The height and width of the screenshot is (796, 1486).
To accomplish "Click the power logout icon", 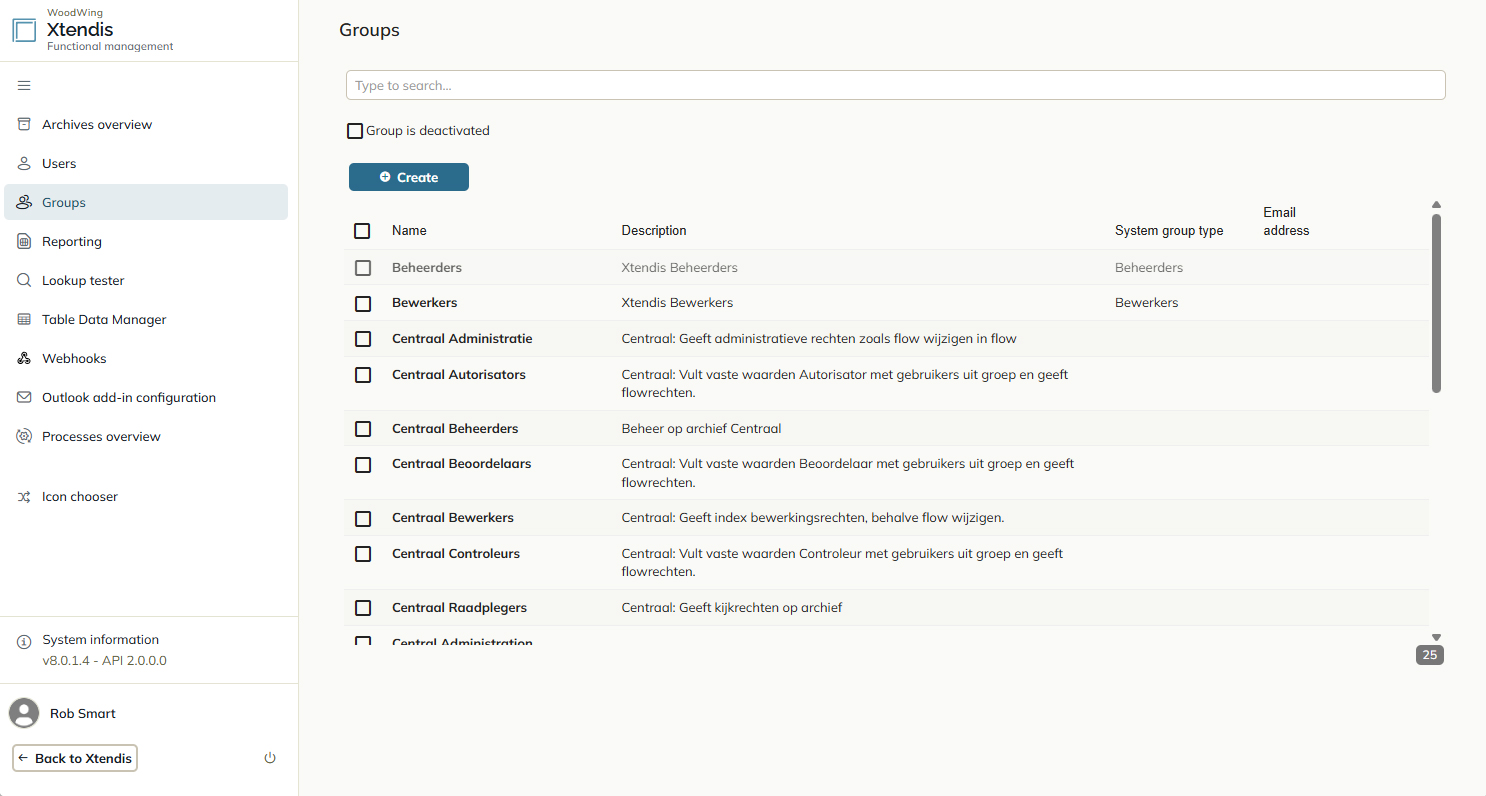I will [270, 758].
